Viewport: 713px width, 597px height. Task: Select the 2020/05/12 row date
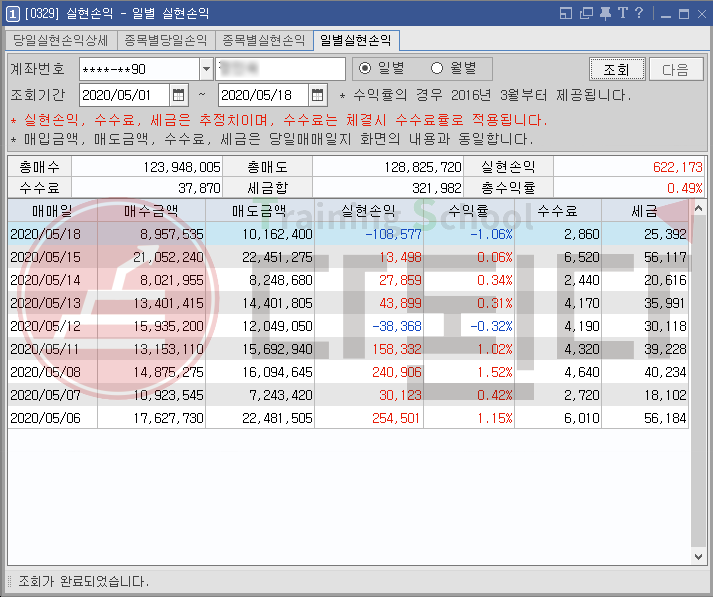pos(45,326)
